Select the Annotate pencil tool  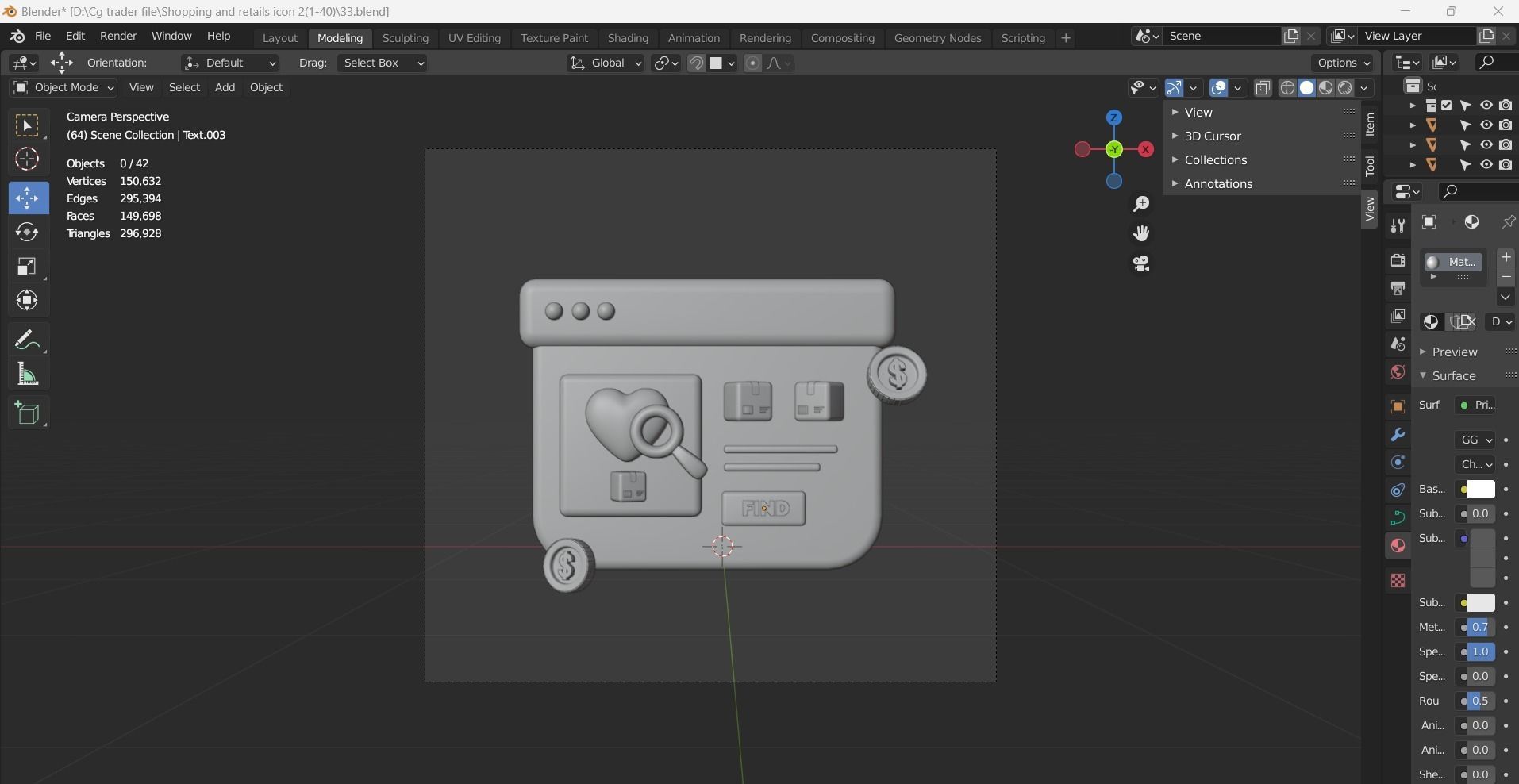[27, 340]
